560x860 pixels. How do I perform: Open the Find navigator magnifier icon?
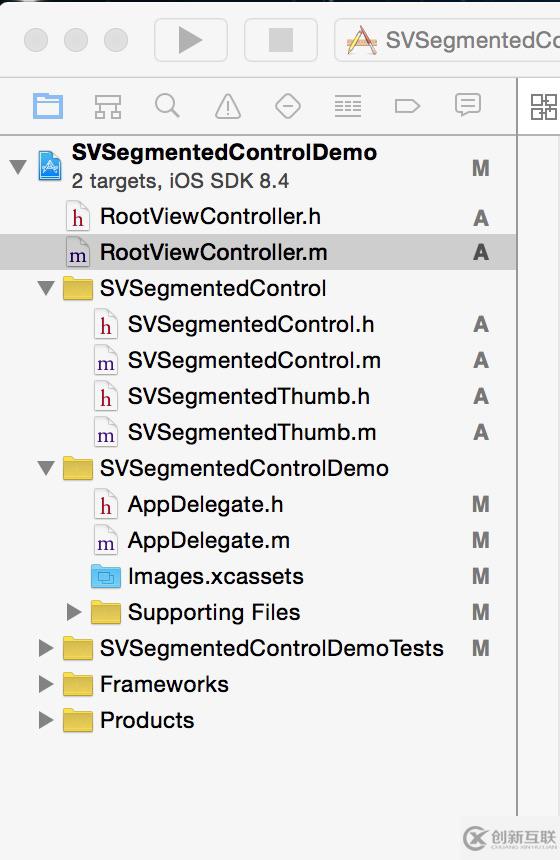[167, 105]
